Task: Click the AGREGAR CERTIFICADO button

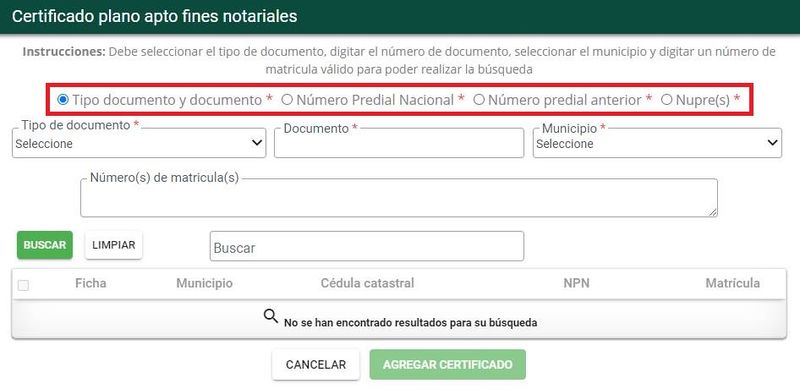Action: (x=447, y=364)
